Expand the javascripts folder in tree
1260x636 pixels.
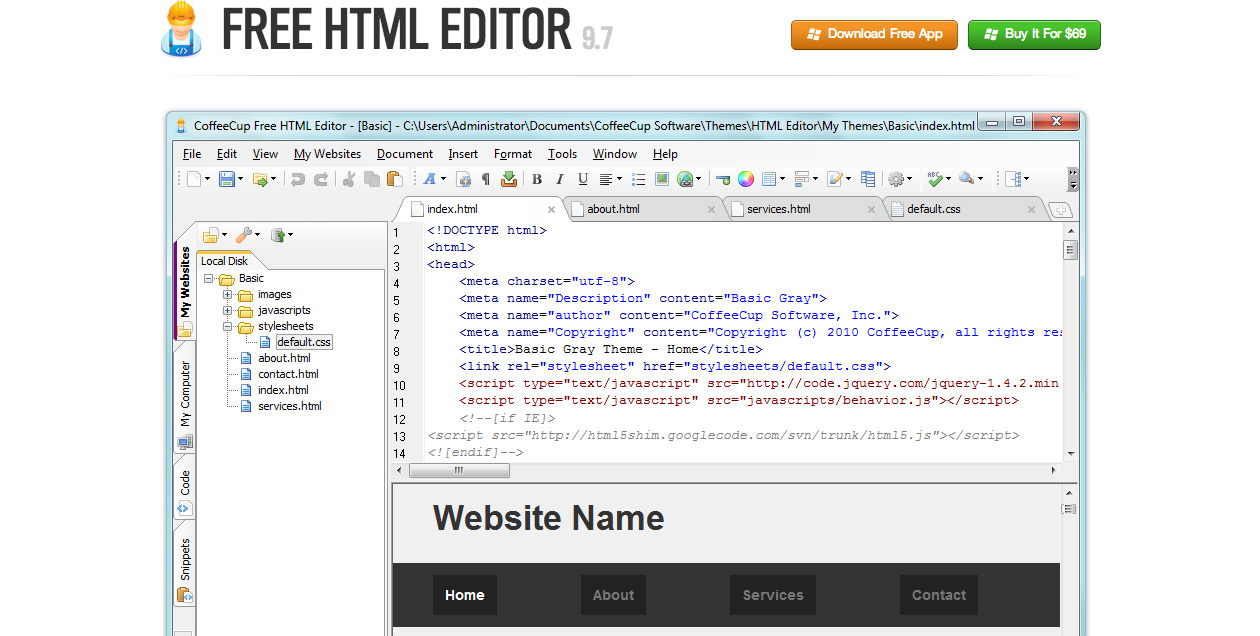coord(228,310)
